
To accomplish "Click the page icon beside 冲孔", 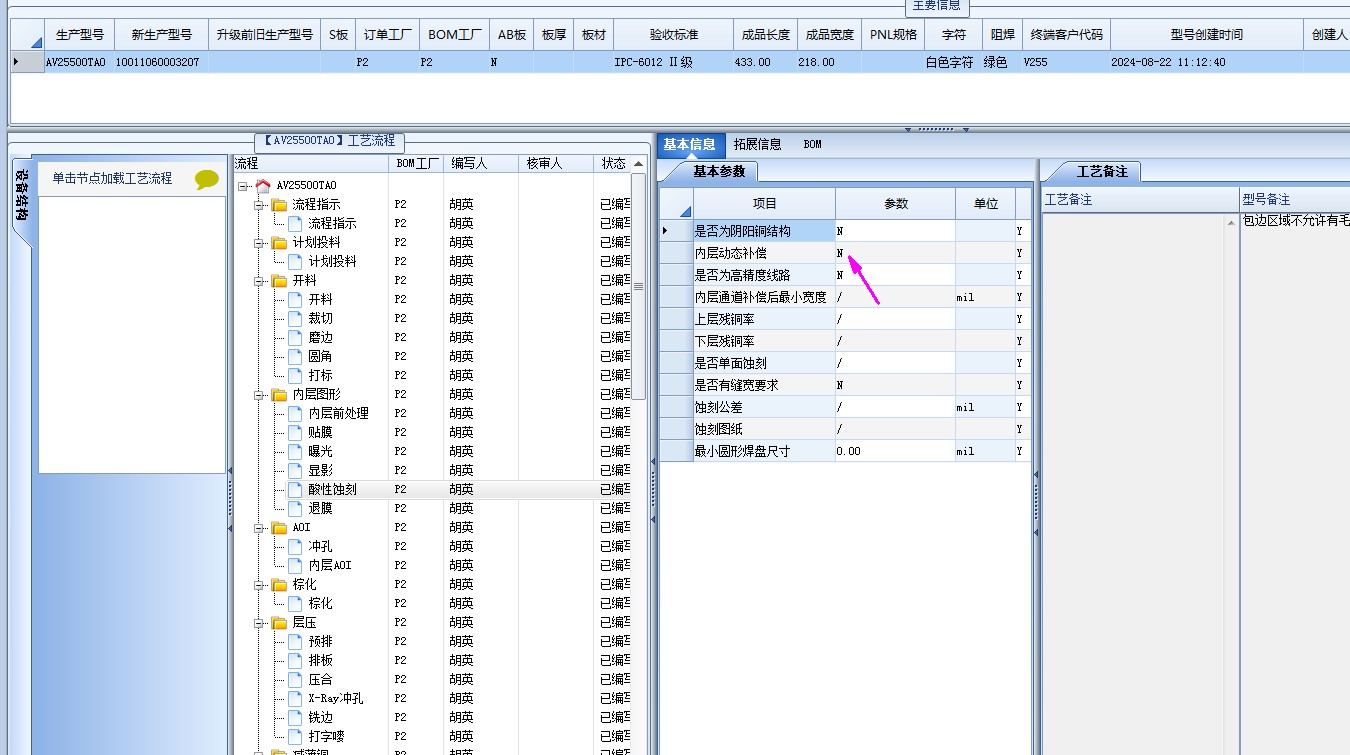I will 295,546.
